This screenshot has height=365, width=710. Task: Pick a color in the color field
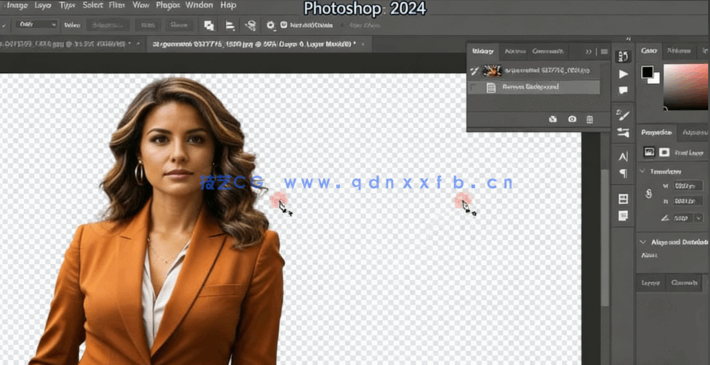pyautogui.click(x=686, y=86)
